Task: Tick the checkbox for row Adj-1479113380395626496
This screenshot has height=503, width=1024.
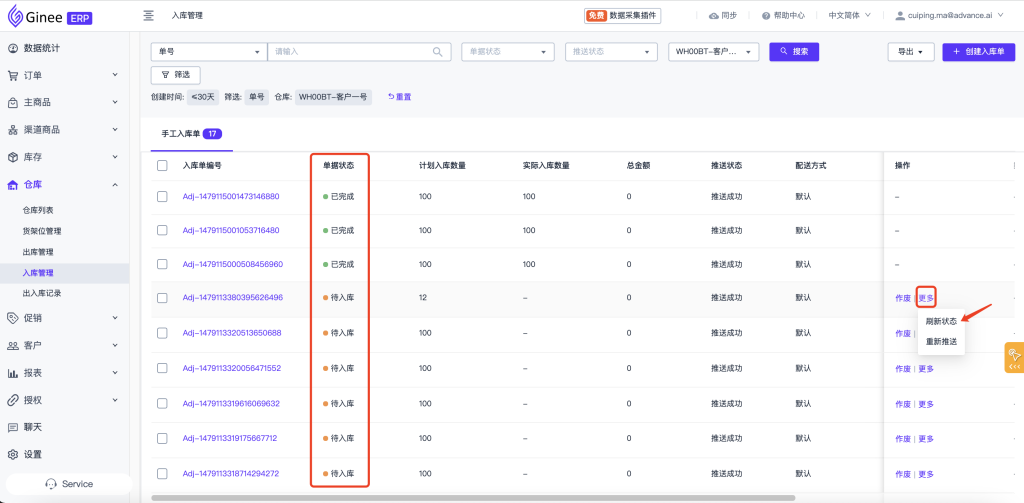Action: click(162, 297)
